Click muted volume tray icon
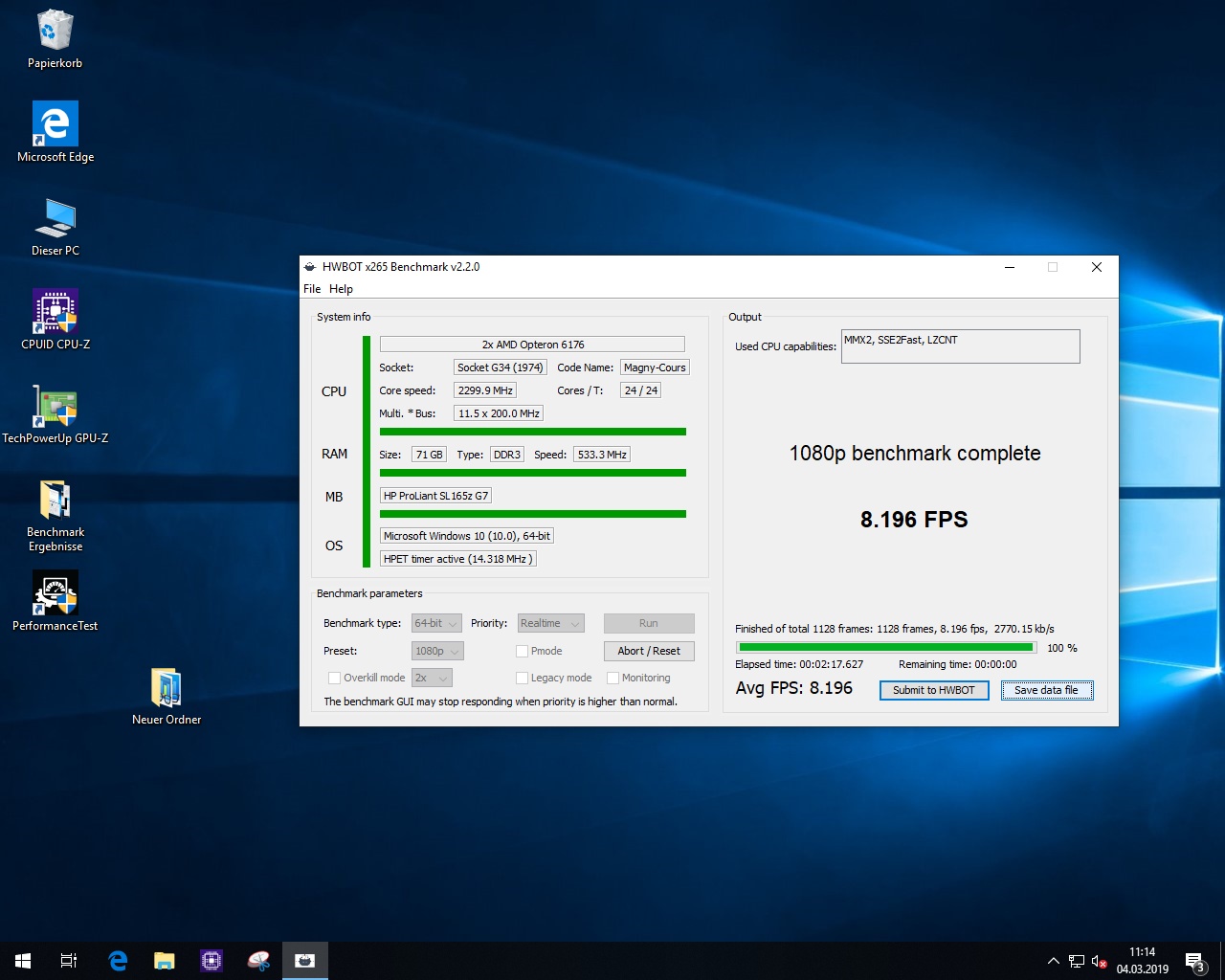 pyautogui.click(x=1100, y=961)
